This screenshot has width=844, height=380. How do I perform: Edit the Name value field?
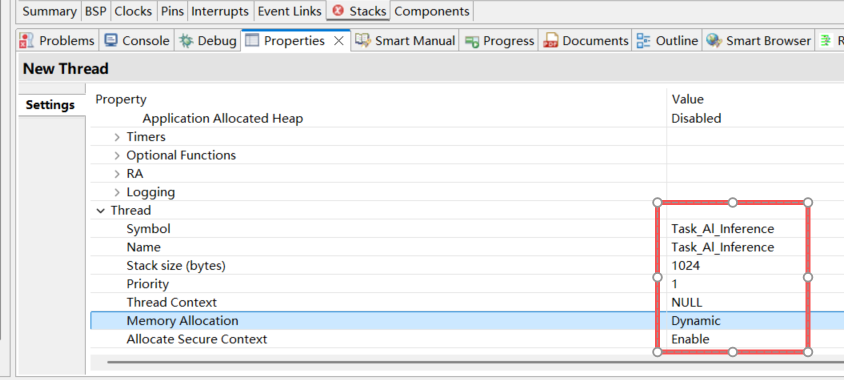click(x=722, y=247)
